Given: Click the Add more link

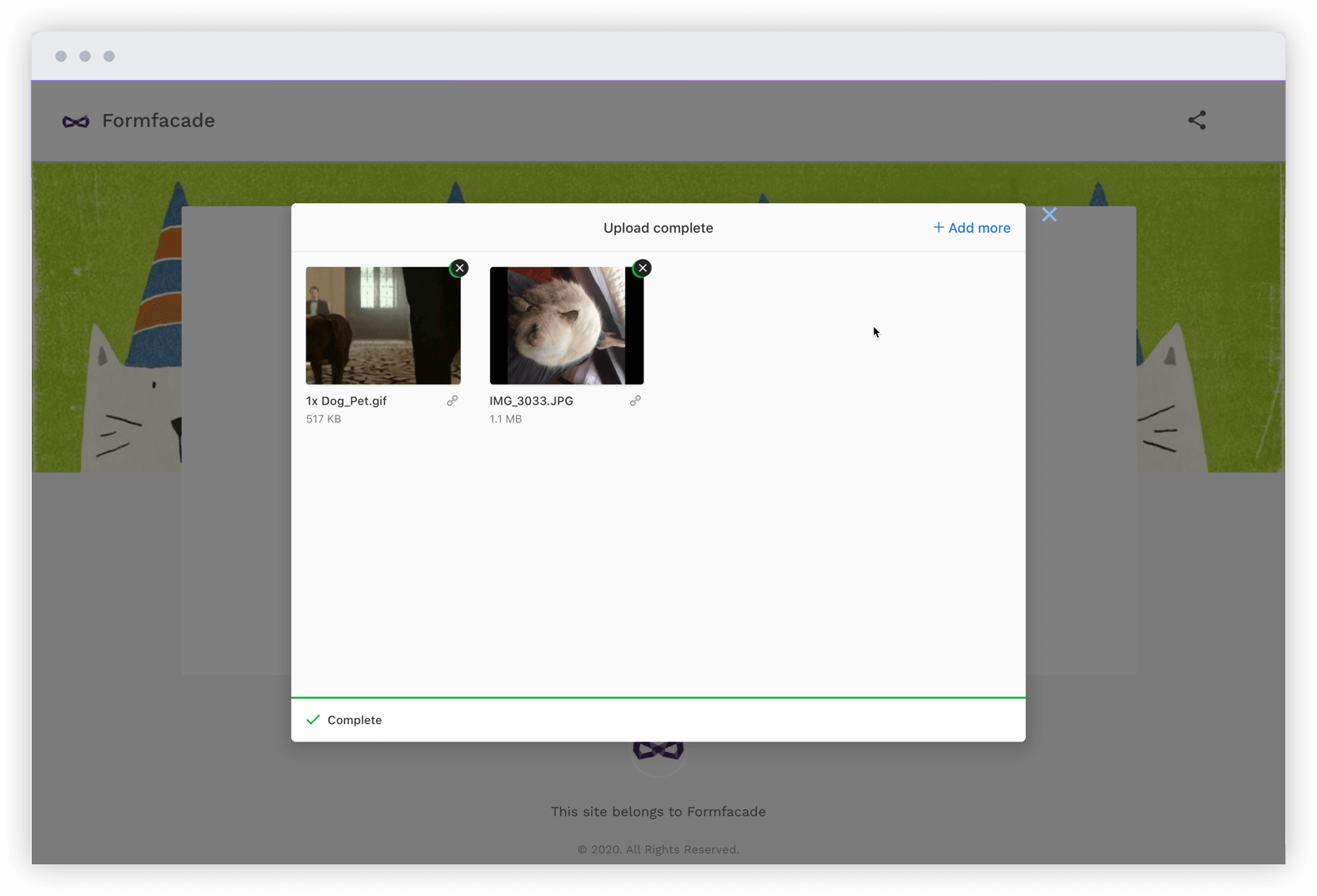Looking at the screenshot, I should pos(979,227).
